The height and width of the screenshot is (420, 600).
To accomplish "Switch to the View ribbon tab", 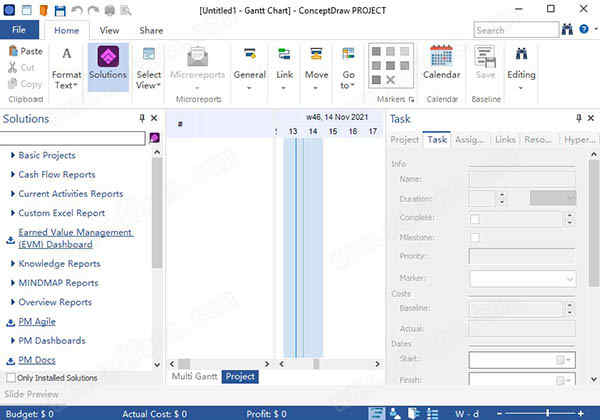I will (109, 30).
